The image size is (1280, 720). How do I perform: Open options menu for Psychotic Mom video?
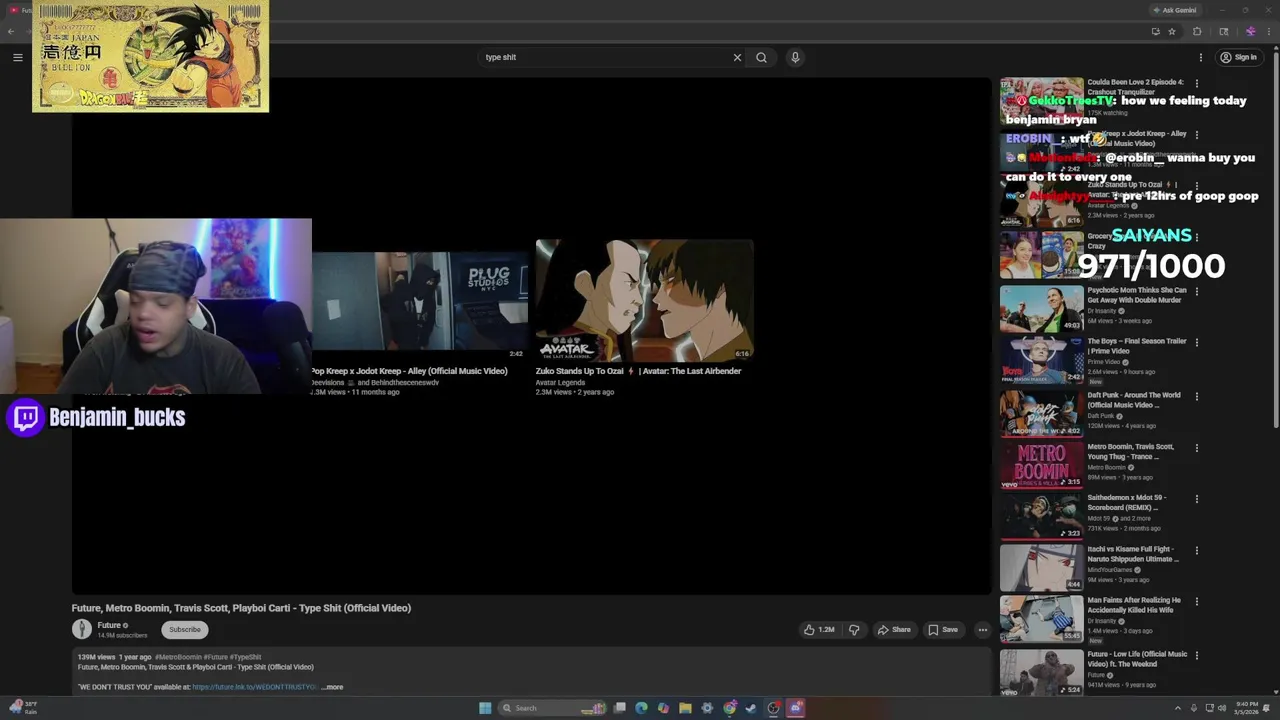pyautogui.click(x=1196, y=291)
